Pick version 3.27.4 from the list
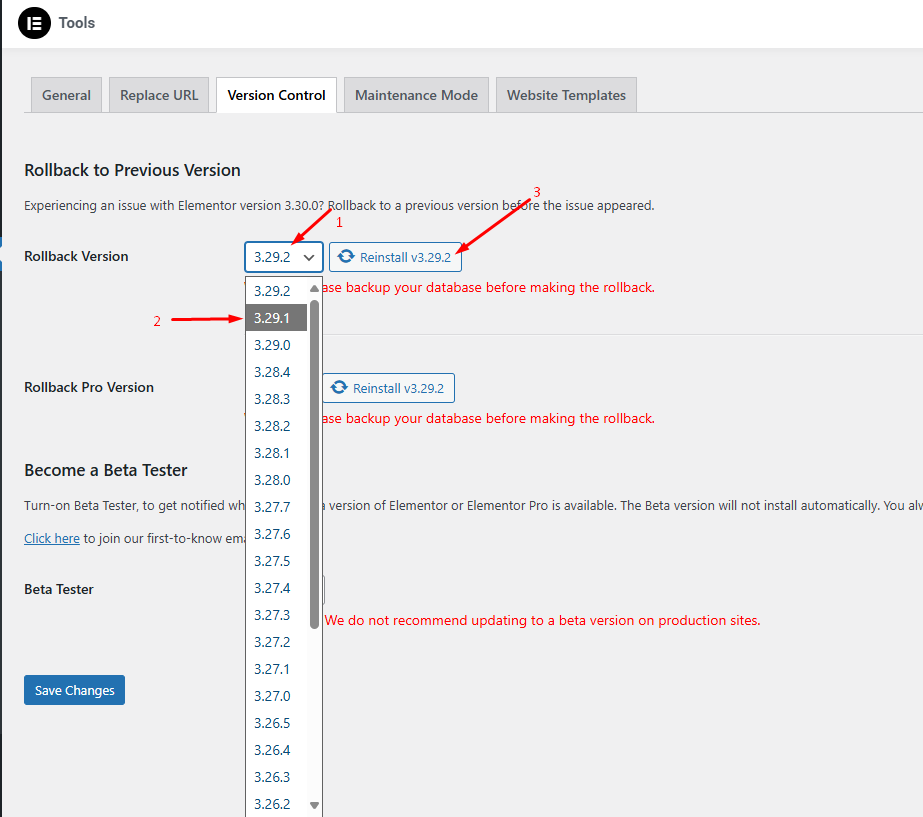923x817 pixels. 277,588
